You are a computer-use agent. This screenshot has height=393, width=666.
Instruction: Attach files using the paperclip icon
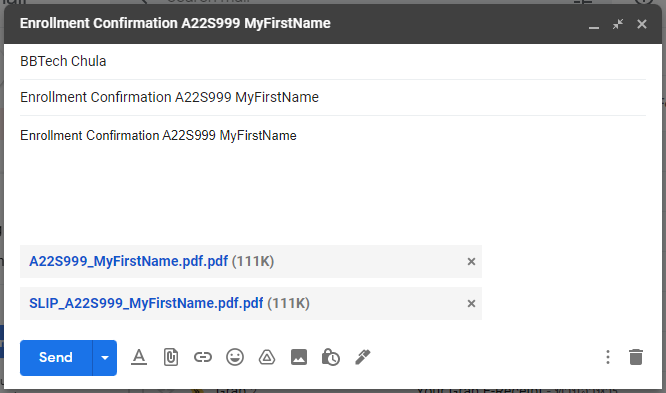point(171,357)
